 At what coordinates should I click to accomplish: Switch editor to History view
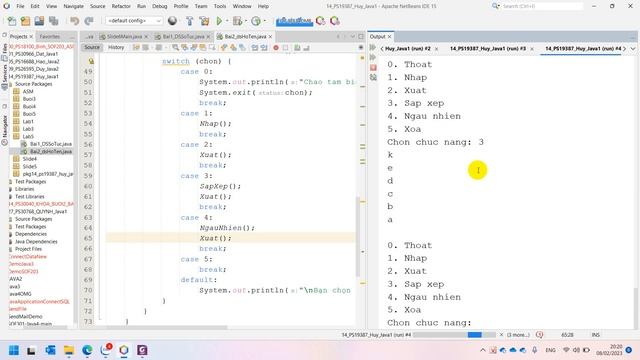pos(116,48)
